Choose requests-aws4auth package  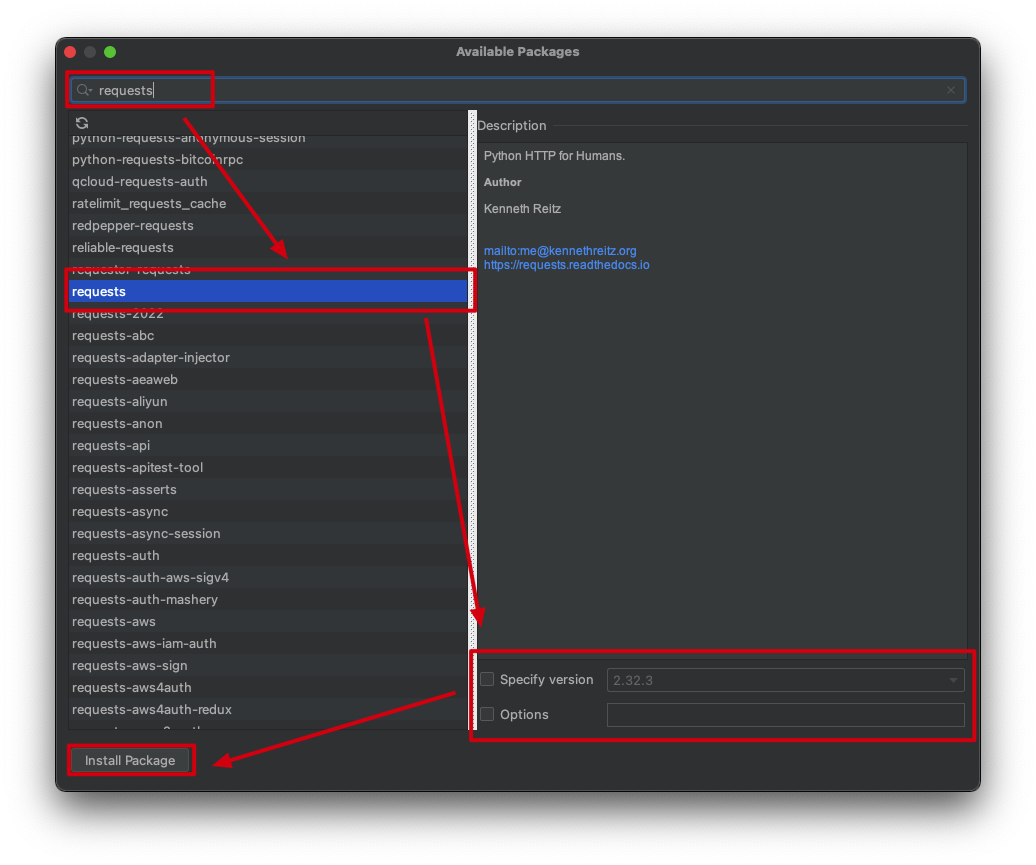point(132,687)
